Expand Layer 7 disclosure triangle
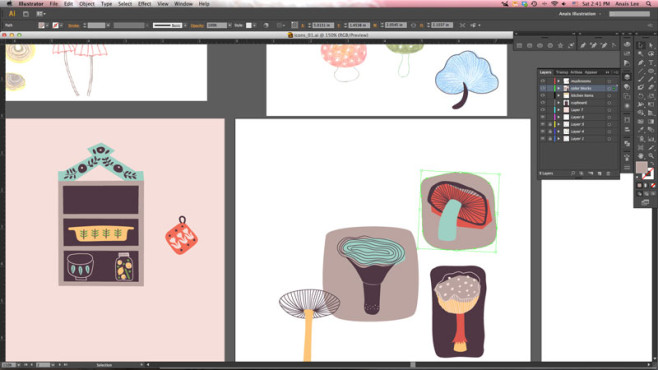This screenshot has width=658, height=370. click(559, 109)
